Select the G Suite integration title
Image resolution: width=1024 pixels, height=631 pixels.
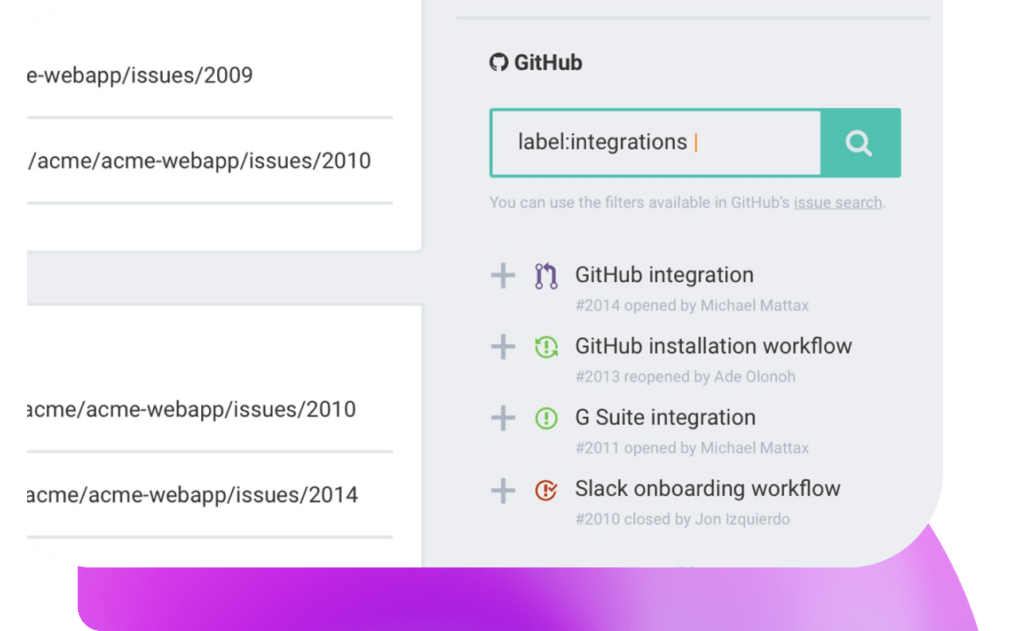point(665,417)
